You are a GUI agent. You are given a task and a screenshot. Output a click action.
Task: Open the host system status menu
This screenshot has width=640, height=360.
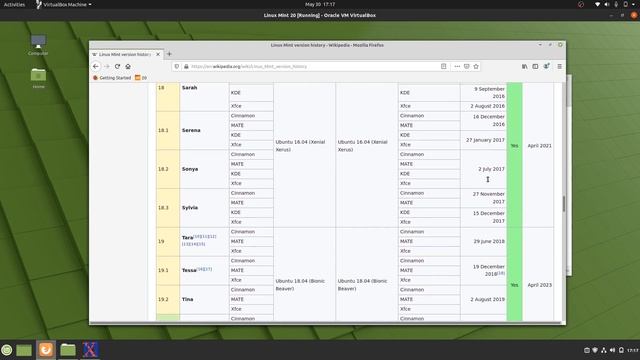point(616,4)
